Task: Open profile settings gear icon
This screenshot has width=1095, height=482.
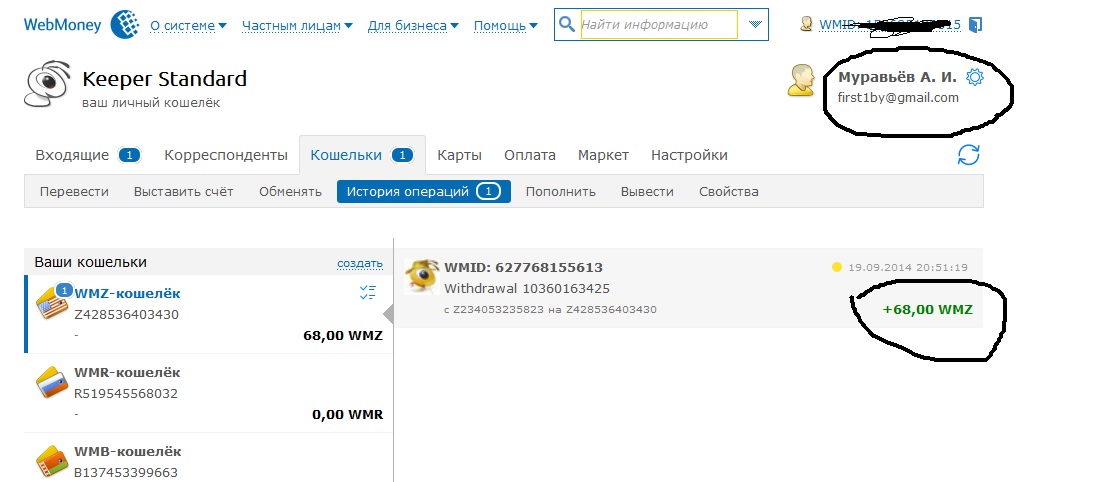Action: click(974, 77)
